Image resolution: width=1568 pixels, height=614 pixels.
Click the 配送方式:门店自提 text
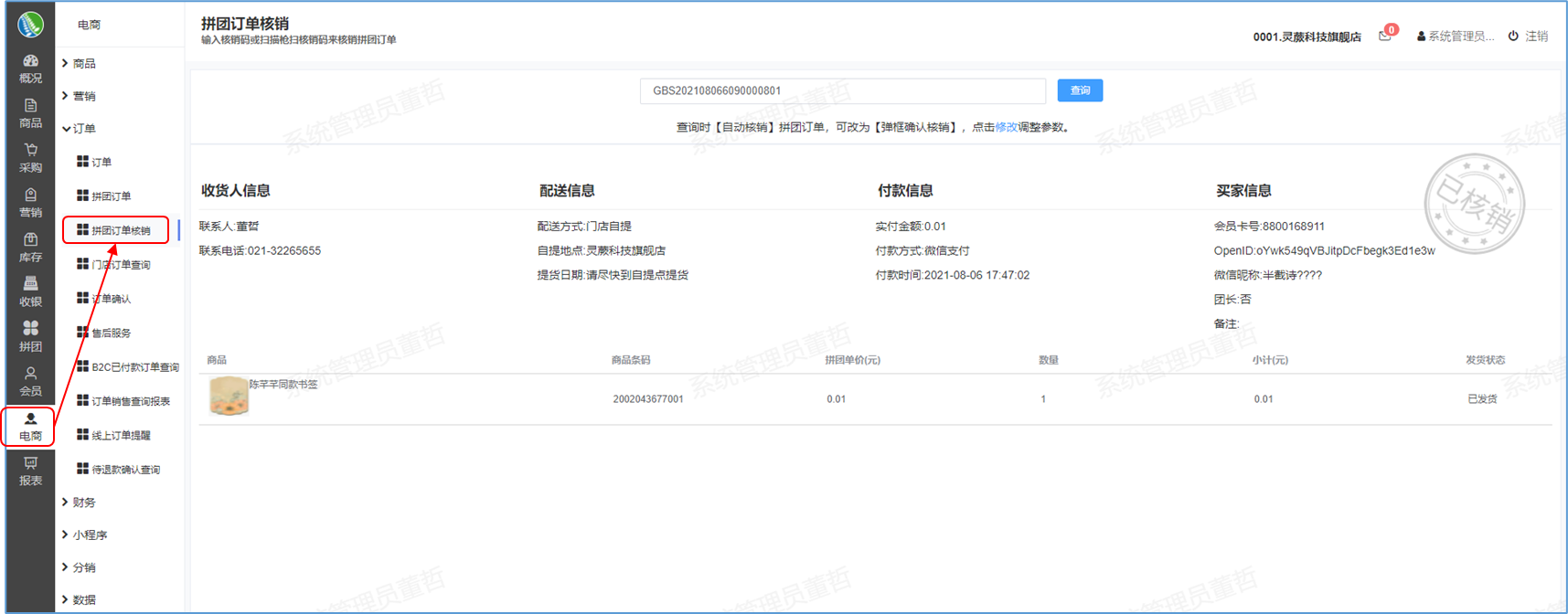click(x=584, y=227)
